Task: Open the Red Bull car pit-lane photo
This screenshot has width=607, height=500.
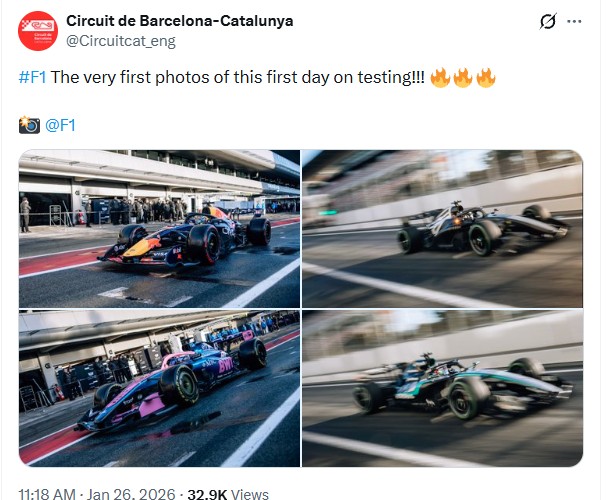Action: [x=159, y=228]
